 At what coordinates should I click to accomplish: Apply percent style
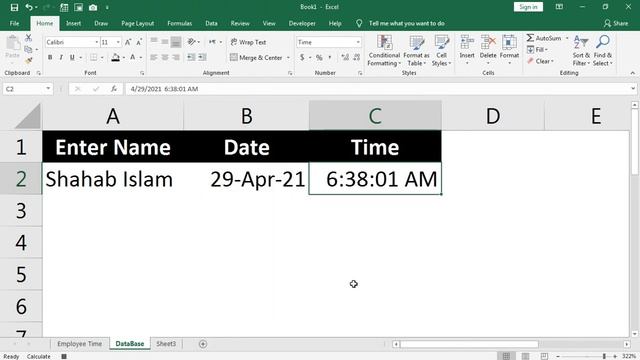pyautogui.click(x=319, y=58)
